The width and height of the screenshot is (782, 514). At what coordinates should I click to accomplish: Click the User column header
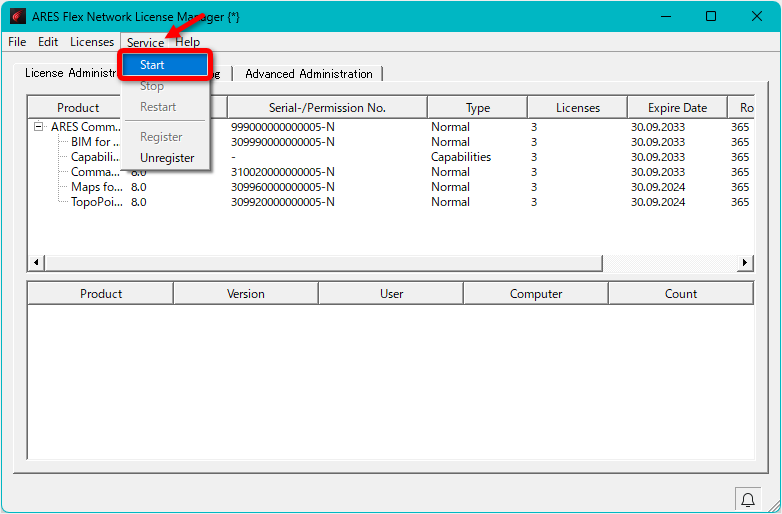point(391,294)
